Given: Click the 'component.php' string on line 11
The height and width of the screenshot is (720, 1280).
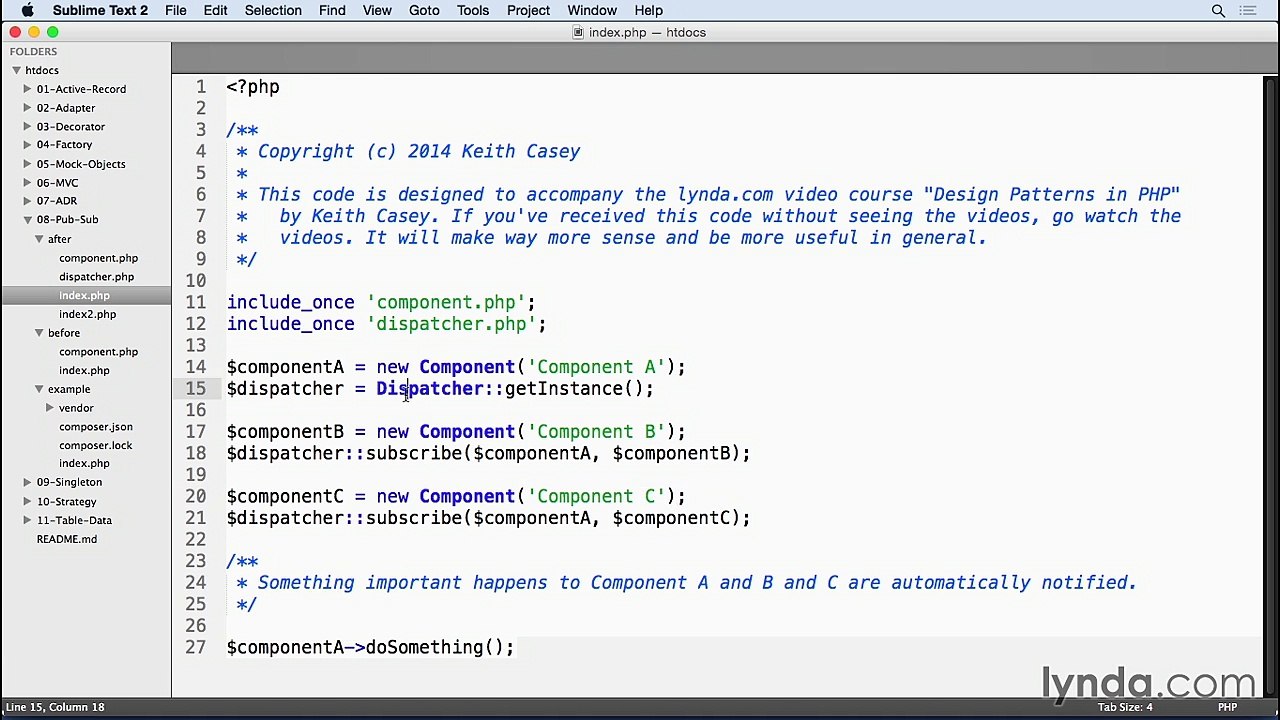Looking at the screenshot, I should click(446, 302).
